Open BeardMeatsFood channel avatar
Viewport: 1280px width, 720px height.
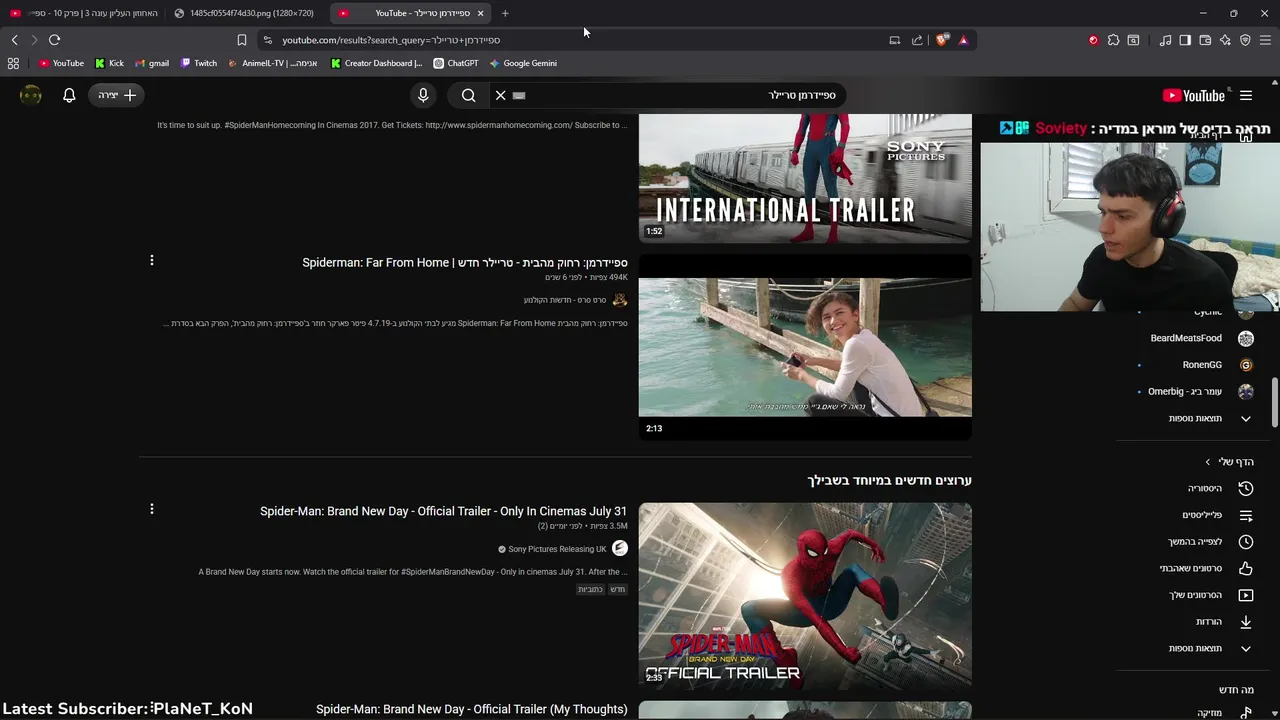1246,338
